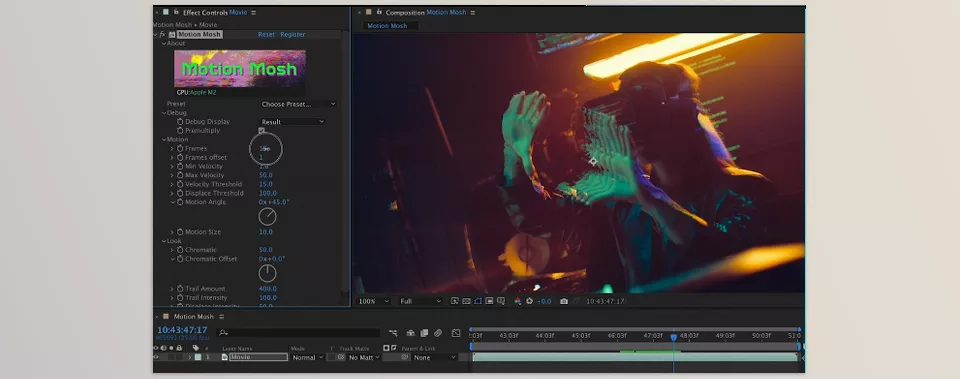Open Parent None dropdown on Movie layer
This screenshot has height=379, width=960.
(x=434, y=357)
